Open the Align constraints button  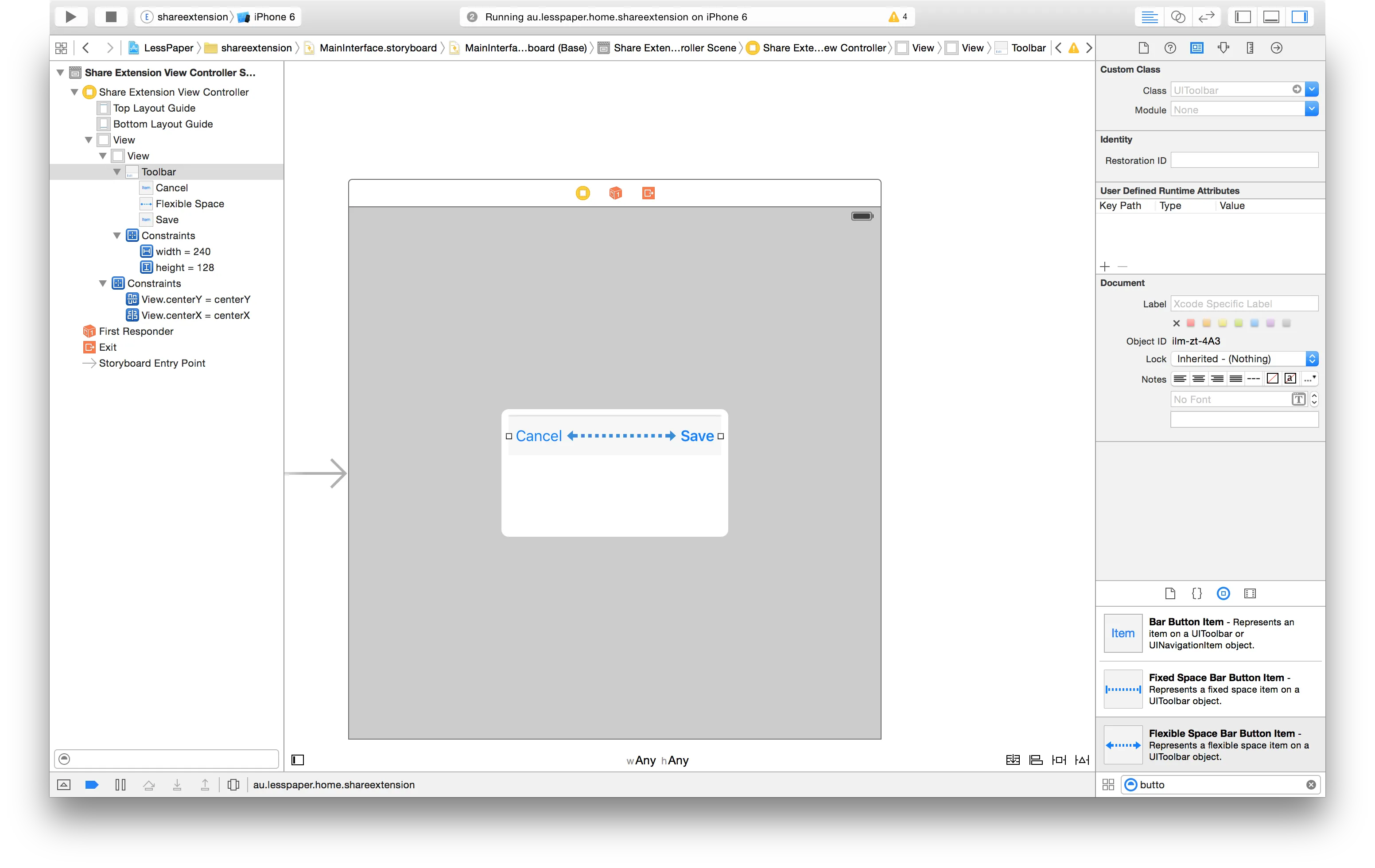pos(1036,759)
